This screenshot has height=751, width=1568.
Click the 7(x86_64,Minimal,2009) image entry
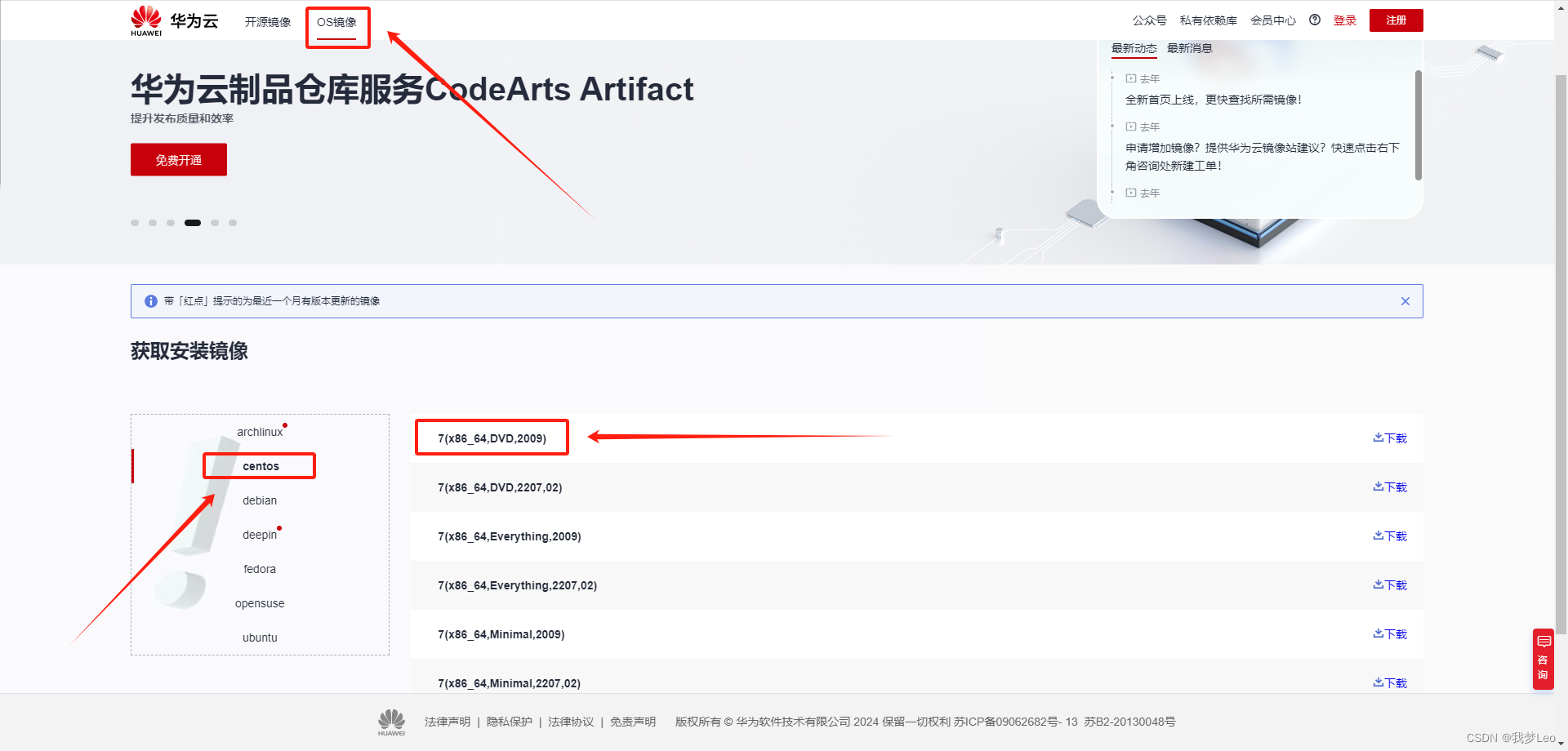click(501, 634)
